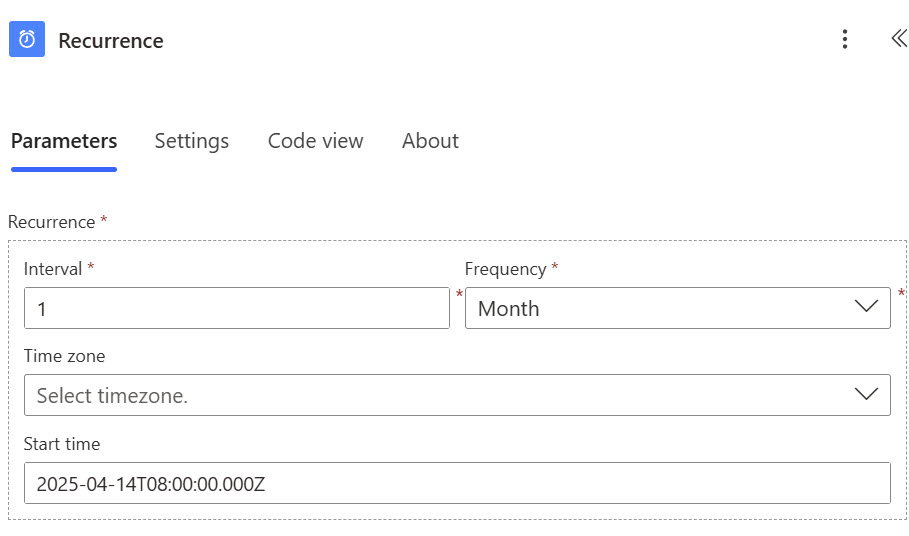Click the Frequency field label
The height and width of the screenshot is (536, 909).
[x=506, y=269]
